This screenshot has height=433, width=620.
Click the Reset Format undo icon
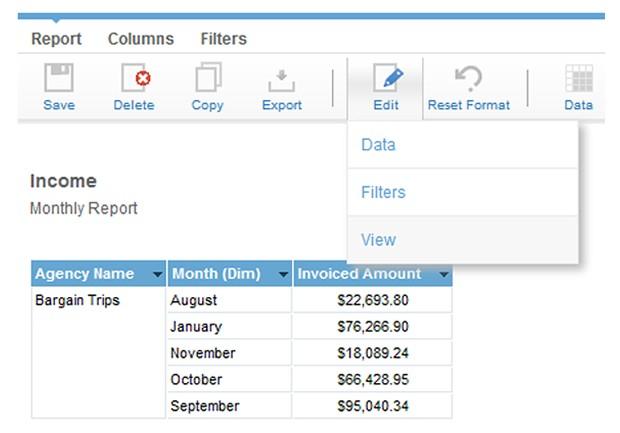[469, 78]
